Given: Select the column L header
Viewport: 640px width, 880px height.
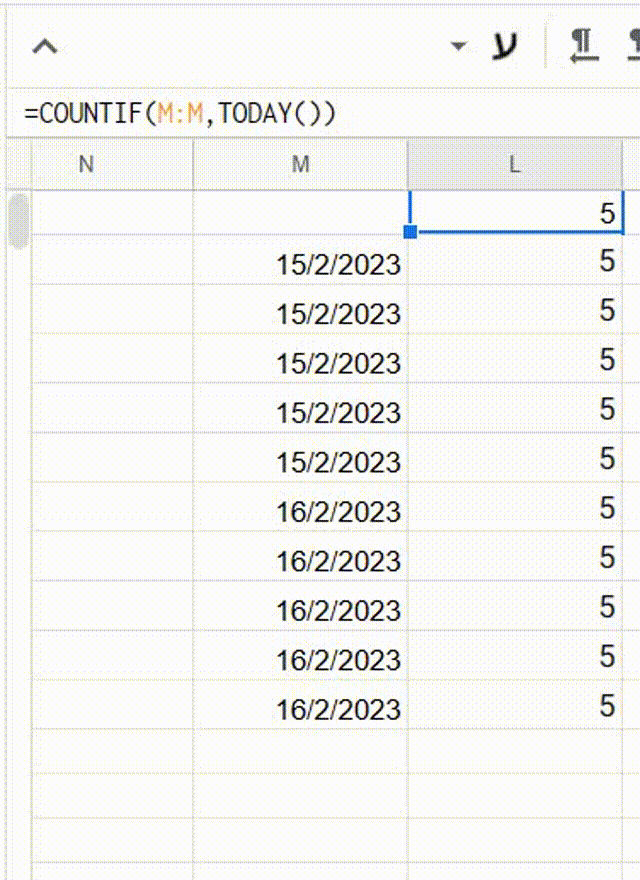Looking at the screenshot, I should (514, 165).
